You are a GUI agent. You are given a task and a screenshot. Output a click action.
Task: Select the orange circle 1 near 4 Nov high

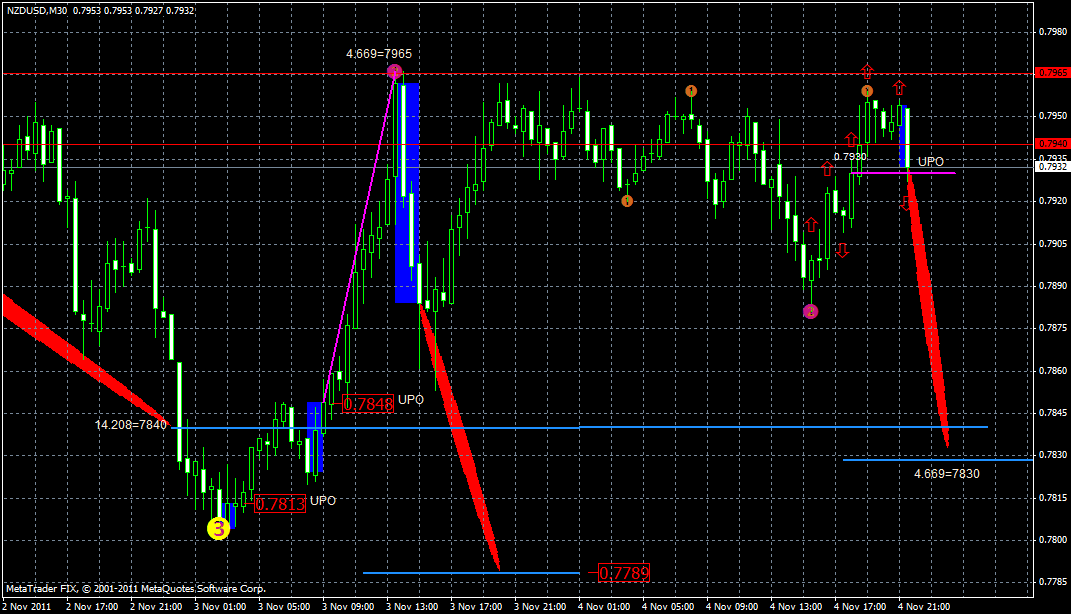[x=867, y=89]
